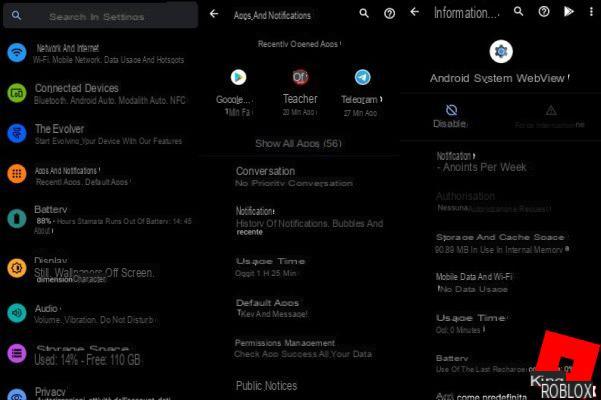
Task: Open Usage Time entry in app Information
Action: point(472,324)
